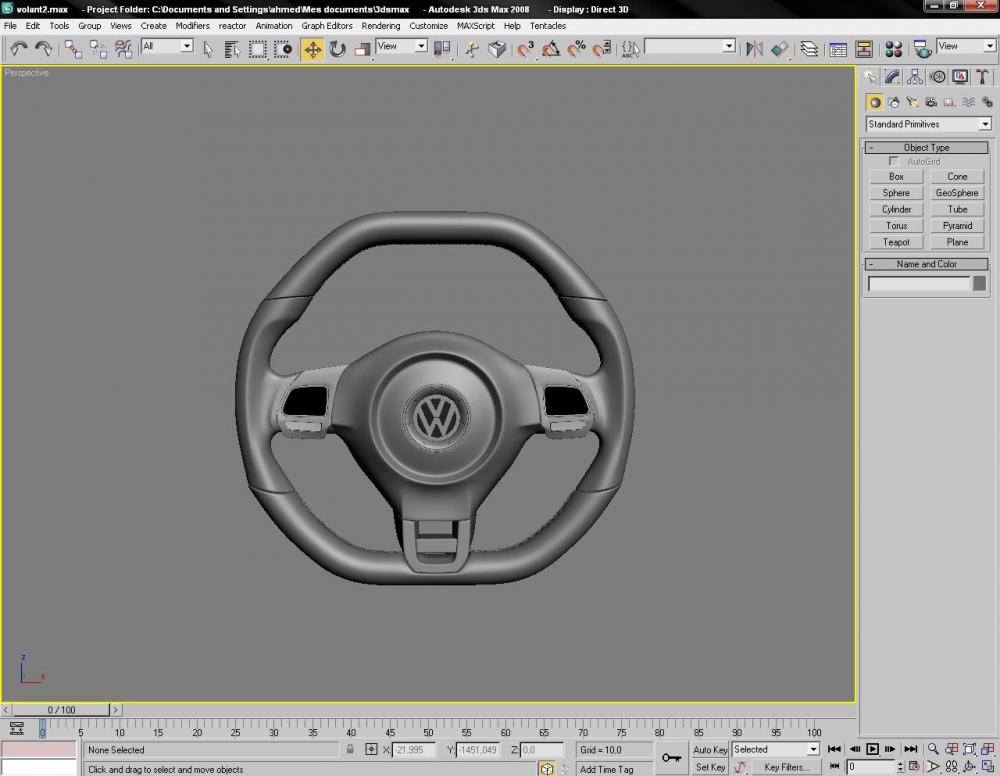Click Use Pivot Point Center icon

pyautogui.click(x=442, y=49)
